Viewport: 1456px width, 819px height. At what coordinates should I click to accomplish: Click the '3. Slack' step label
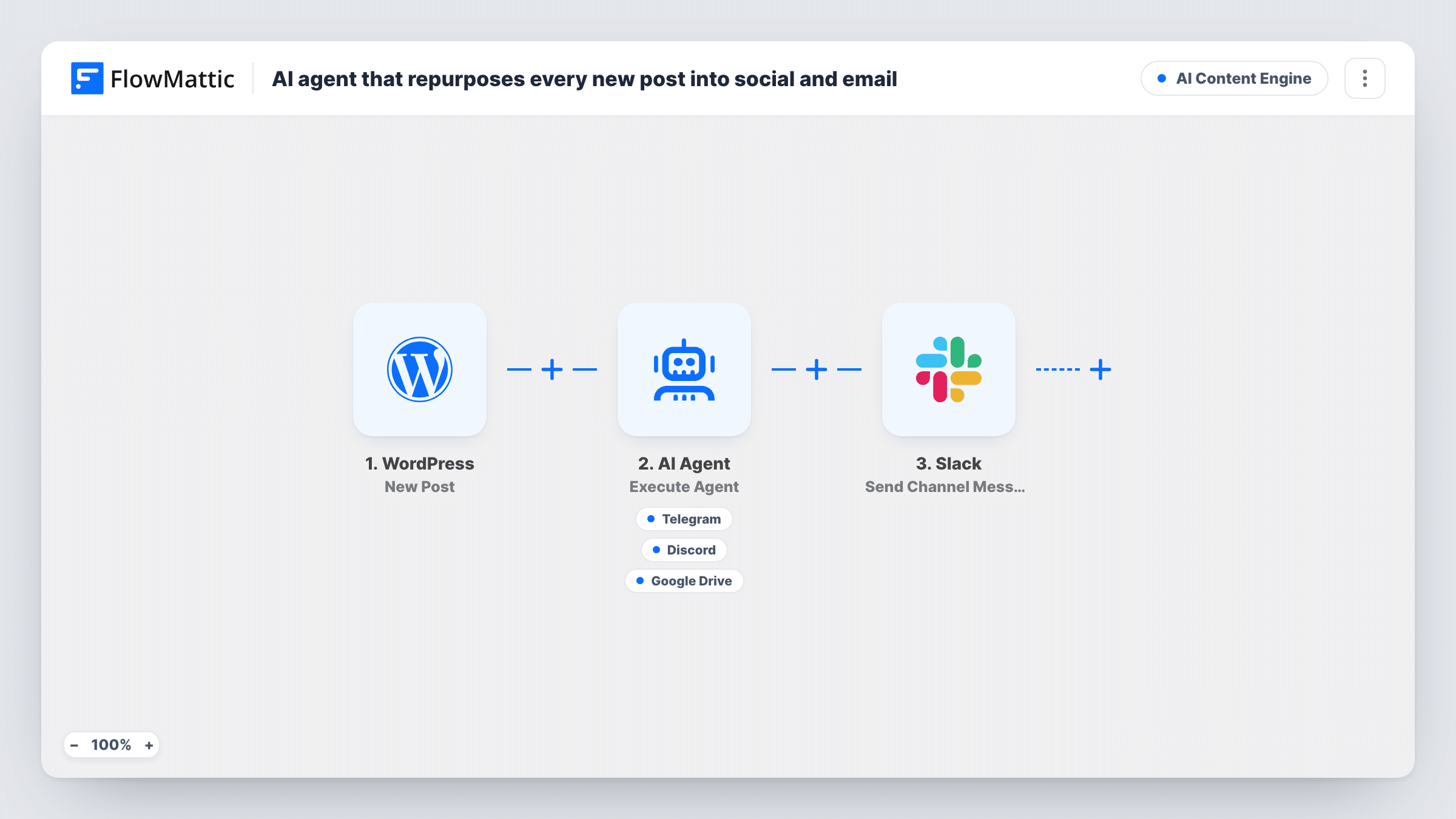click(948, 463)
